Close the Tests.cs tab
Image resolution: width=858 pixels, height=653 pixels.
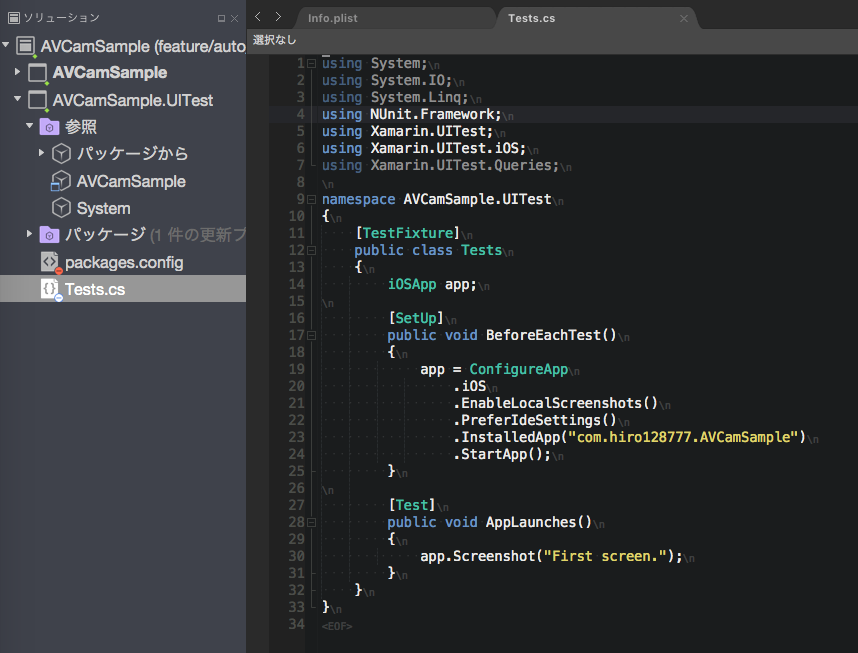[x=684, y=19]
